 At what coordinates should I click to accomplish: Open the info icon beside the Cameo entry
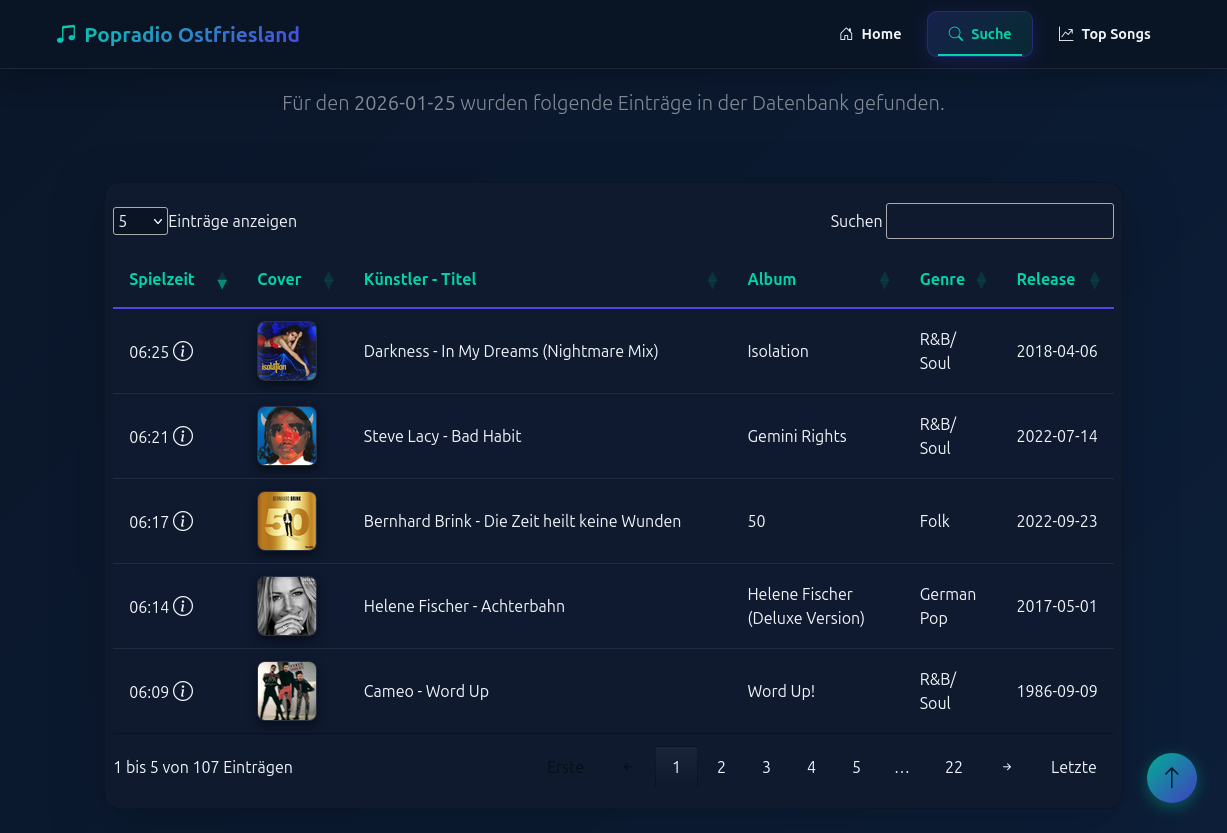(x=183, y=691)
